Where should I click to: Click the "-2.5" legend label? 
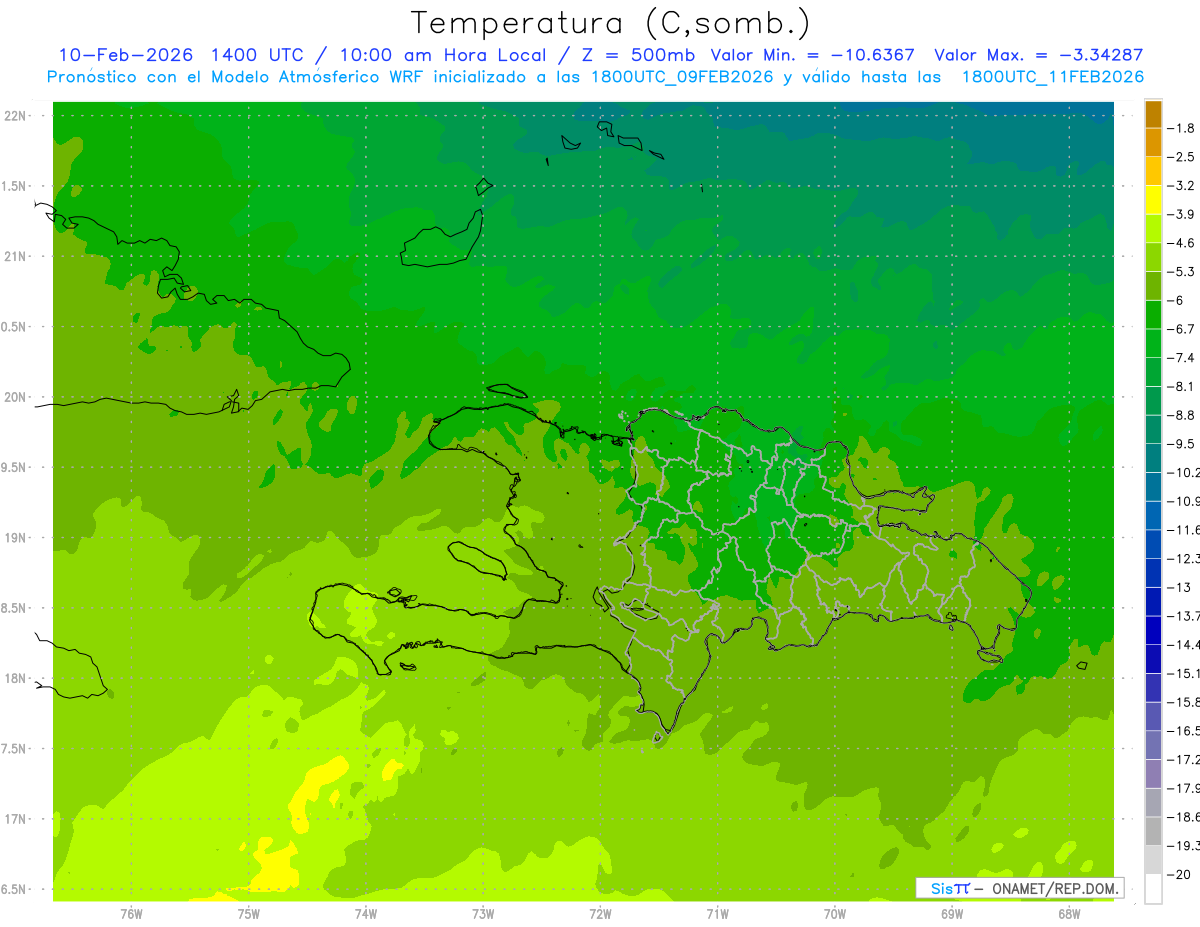pyautogui.click(x=1180, y=157)
